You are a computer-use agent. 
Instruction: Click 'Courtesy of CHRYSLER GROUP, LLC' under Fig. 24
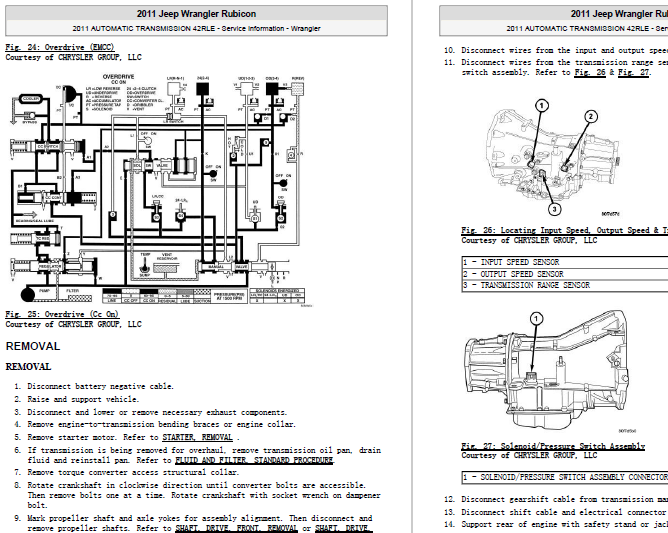click(73, 57)
